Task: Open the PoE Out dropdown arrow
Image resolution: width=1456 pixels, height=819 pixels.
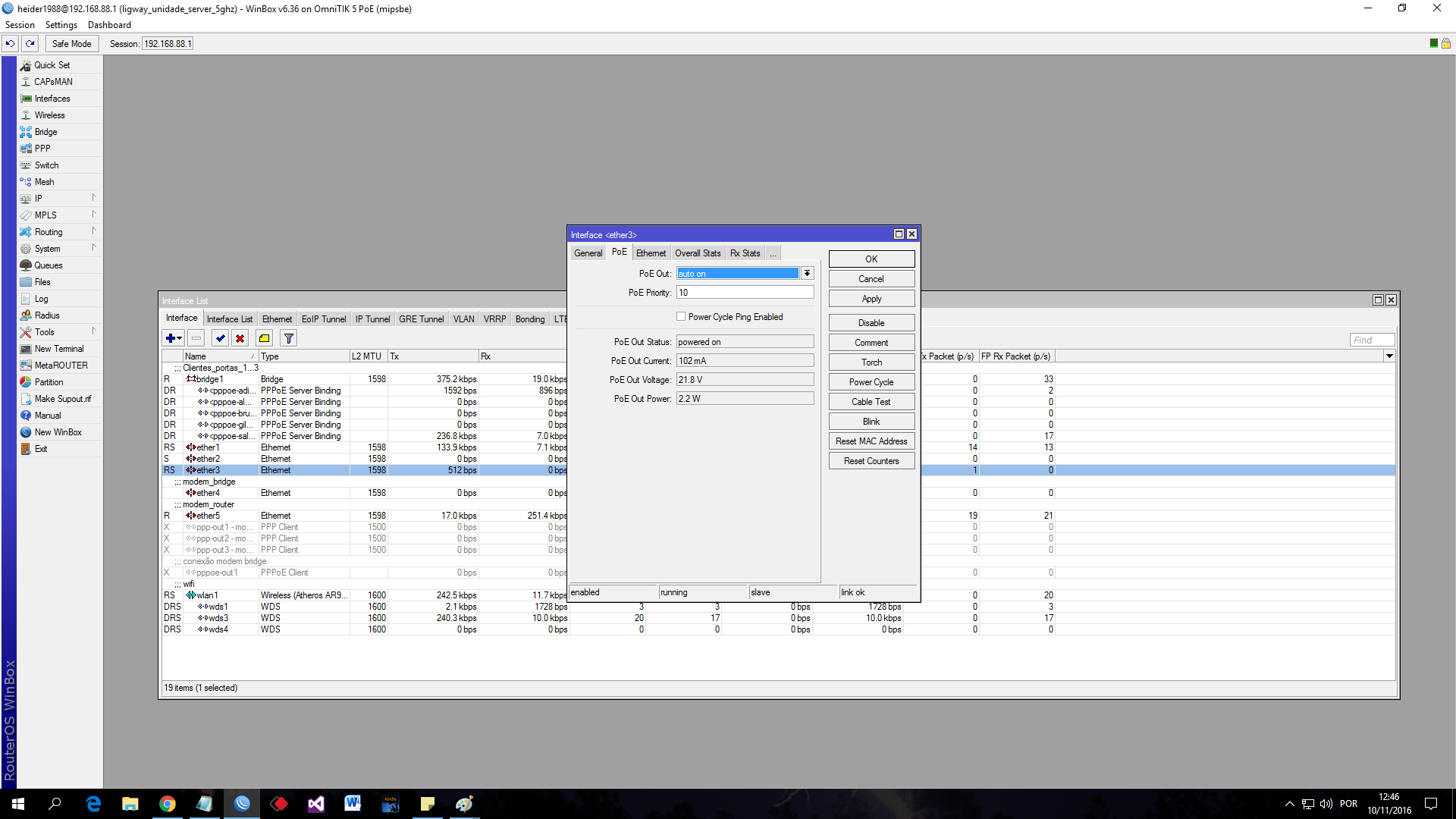Action: click(x=808, y=274)
